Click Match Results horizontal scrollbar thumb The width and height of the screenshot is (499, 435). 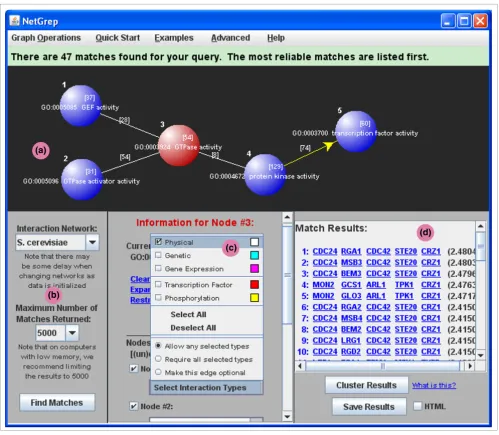point(383,366)
